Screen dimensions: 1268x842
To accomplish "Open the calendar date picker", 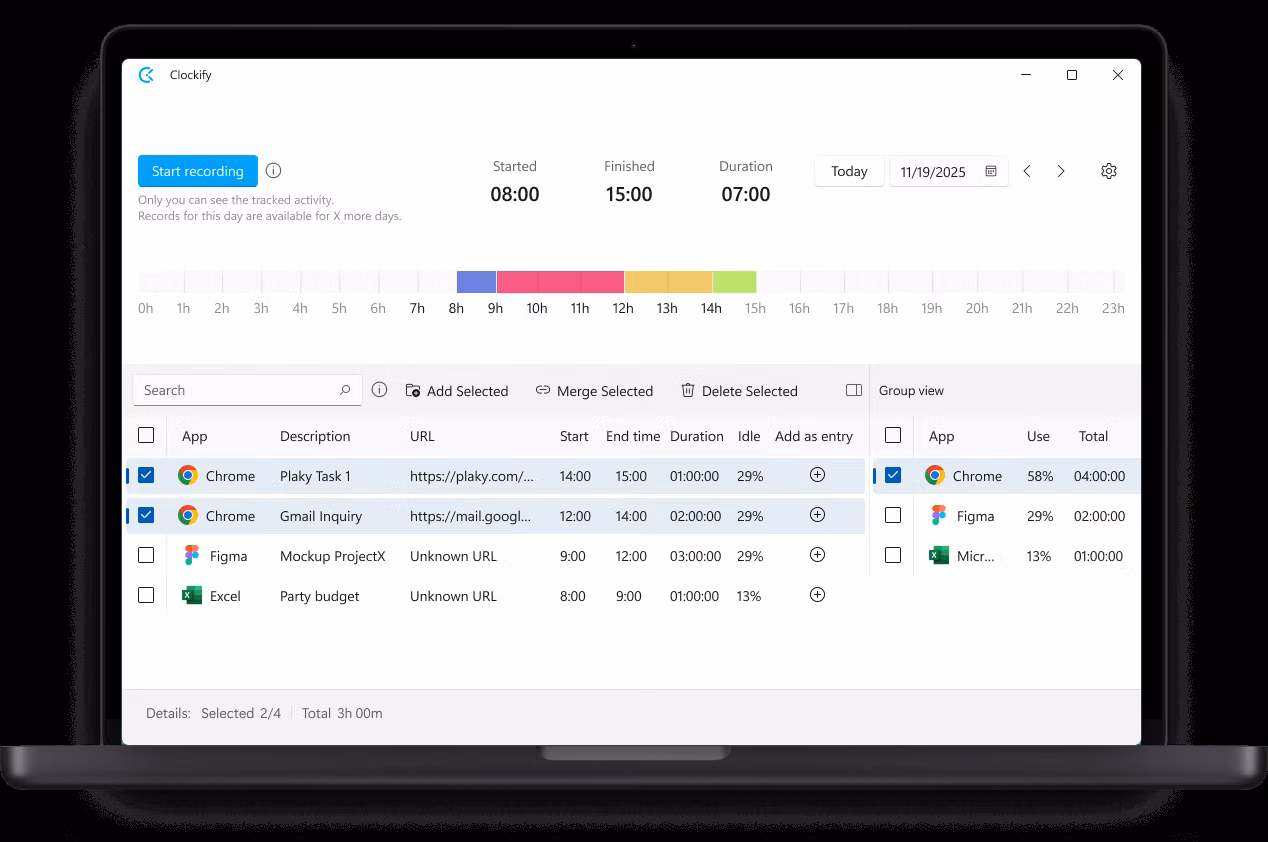I will point(991,171).
